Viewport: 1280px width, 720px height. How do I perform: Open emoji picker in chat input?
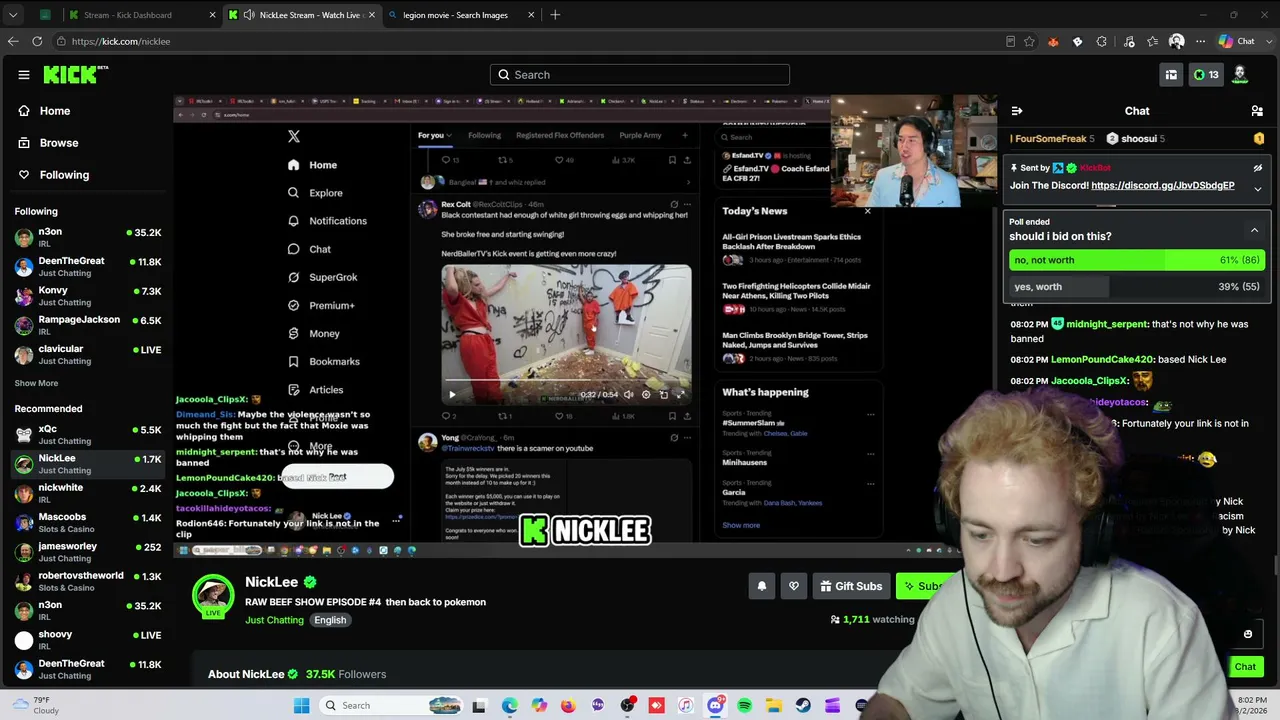point(1248,634)
